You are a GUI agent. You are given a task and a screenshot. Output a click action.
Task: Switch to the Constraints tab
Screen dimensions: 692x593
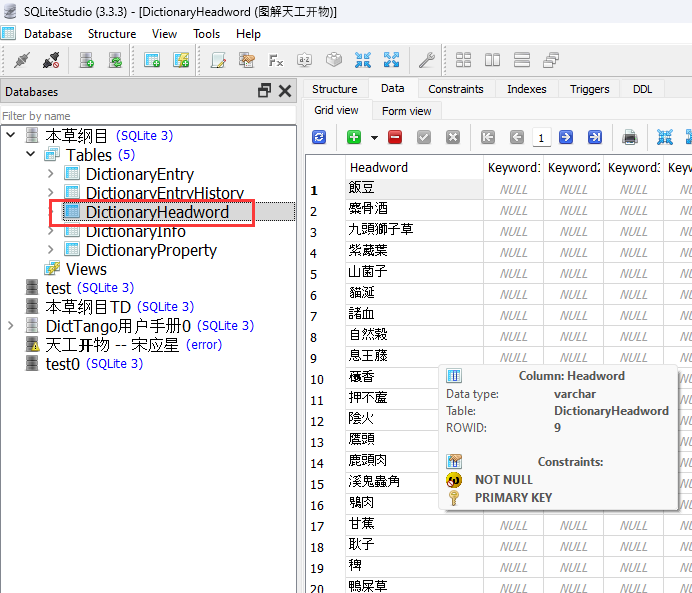(456, 89)
